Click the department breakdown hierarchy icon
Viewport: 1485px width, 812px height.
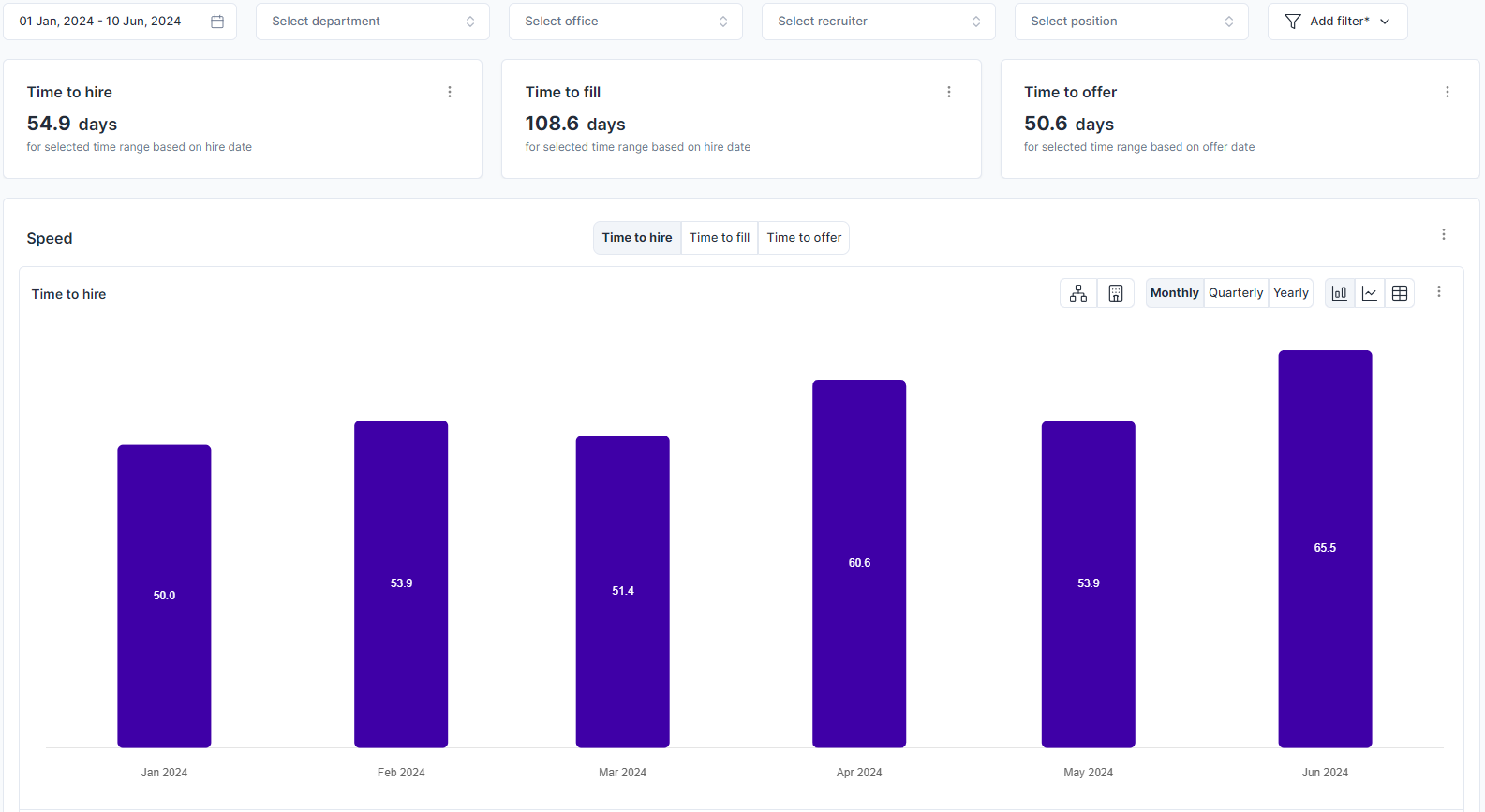(x=1078, y=293)
